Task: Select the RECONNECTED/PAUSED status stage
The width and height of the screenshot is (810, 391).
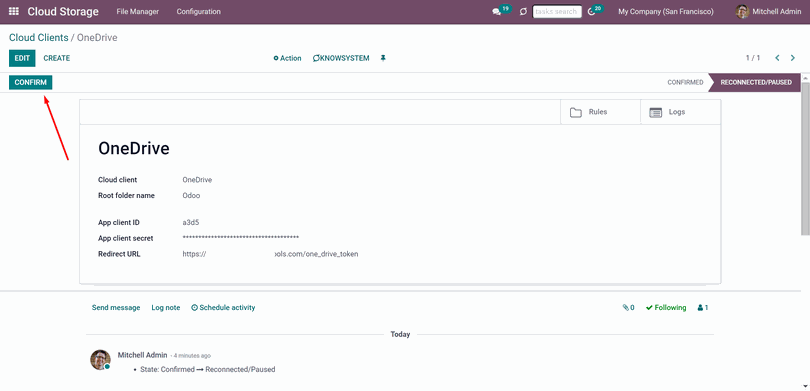Action: click(x=756, y=83)
